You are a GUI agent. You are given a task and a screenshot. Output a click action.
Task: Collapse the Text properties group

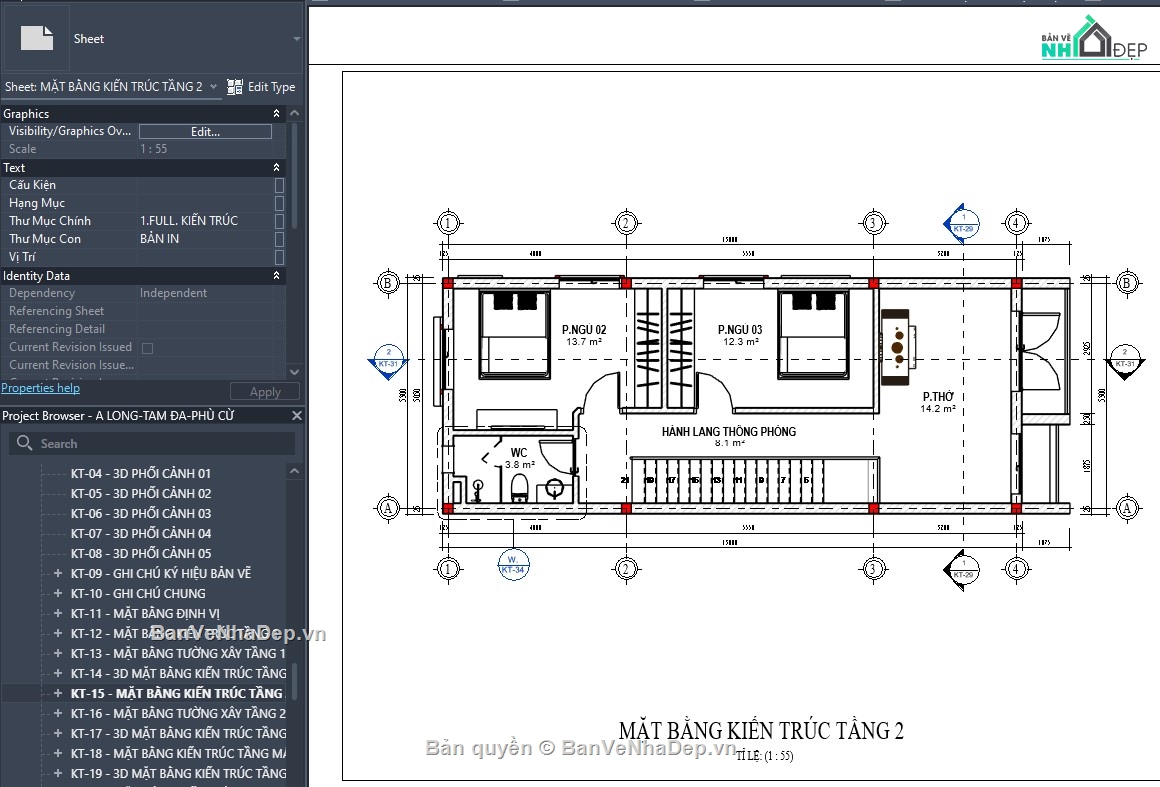coord(276,168)
